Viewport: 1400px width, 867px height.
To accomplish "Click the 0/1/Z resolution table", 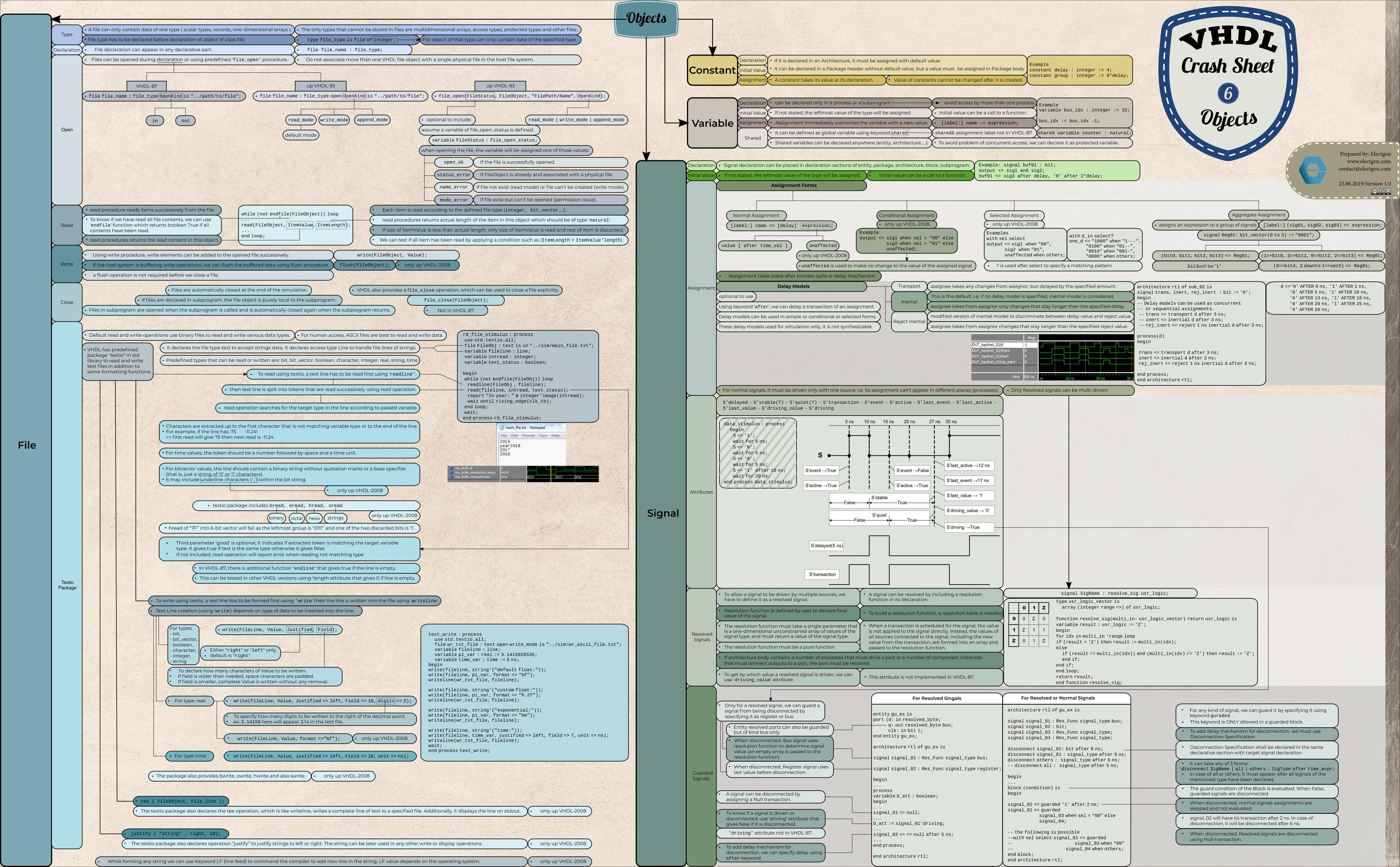I will click(1029, 624).
